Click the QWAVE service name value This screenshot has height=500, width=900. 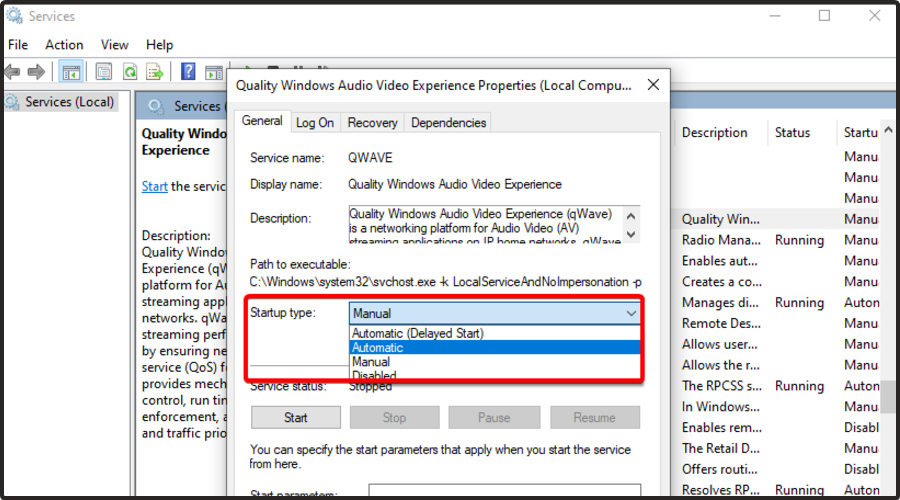pyautogui.click(x=370, y=158)
